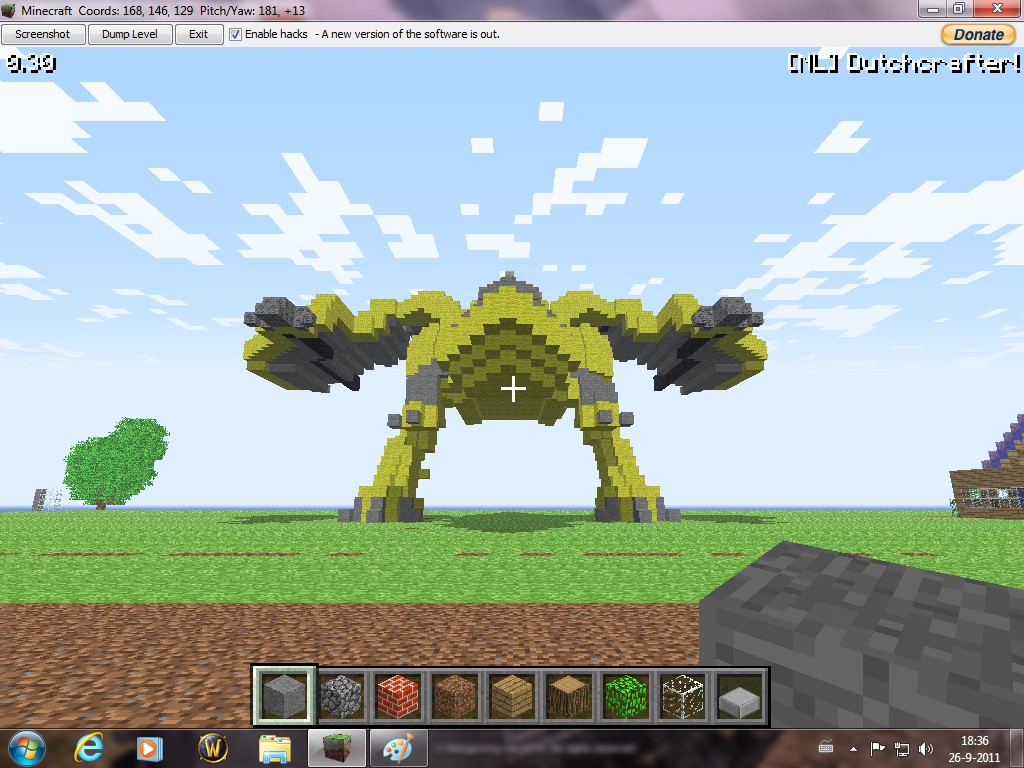Screen dimensions: 1024x768
Task: Exit using the Exit button
Action: pyautogui.click(x=199, y=34)
